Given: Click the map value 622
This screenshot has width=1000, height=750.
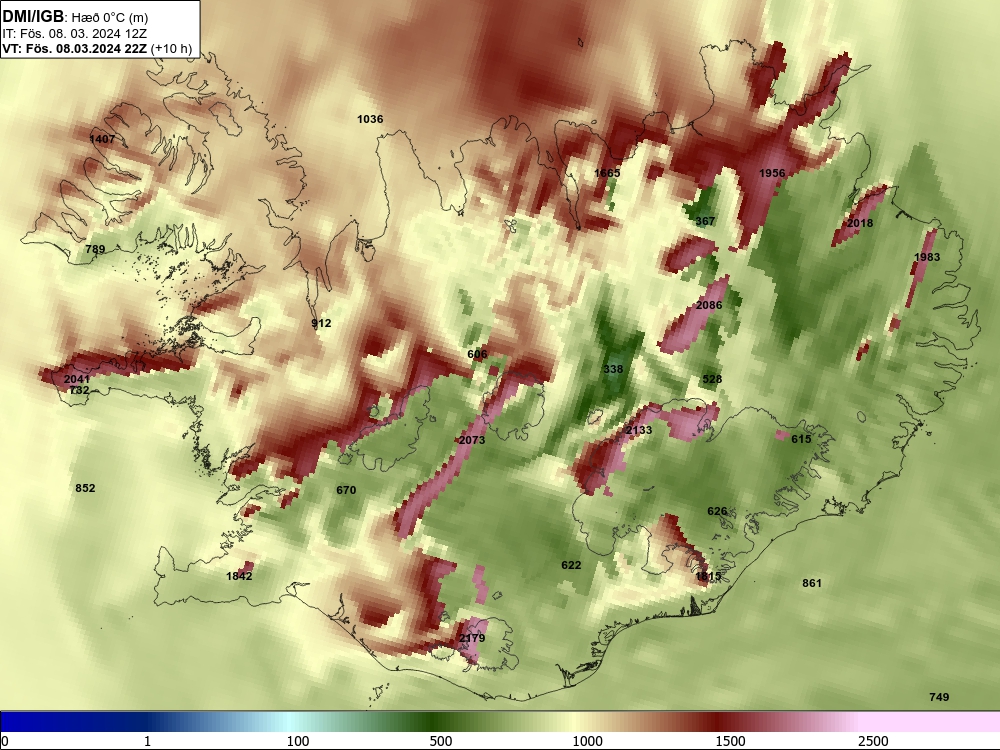Looking at the screenshot, I should [571, 565].
